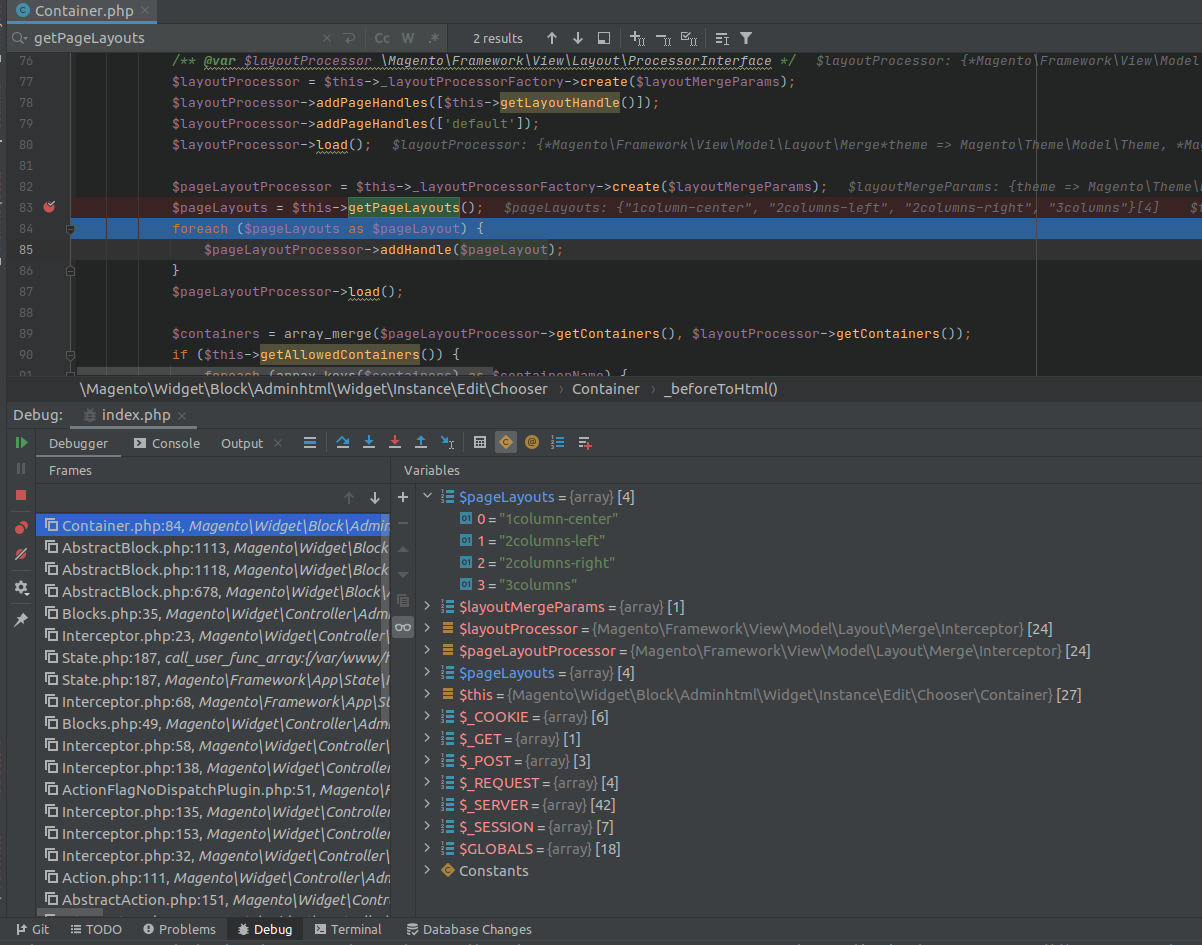Open search results in find window
Screen dimensions: 1202x945
tap(604, 38)
